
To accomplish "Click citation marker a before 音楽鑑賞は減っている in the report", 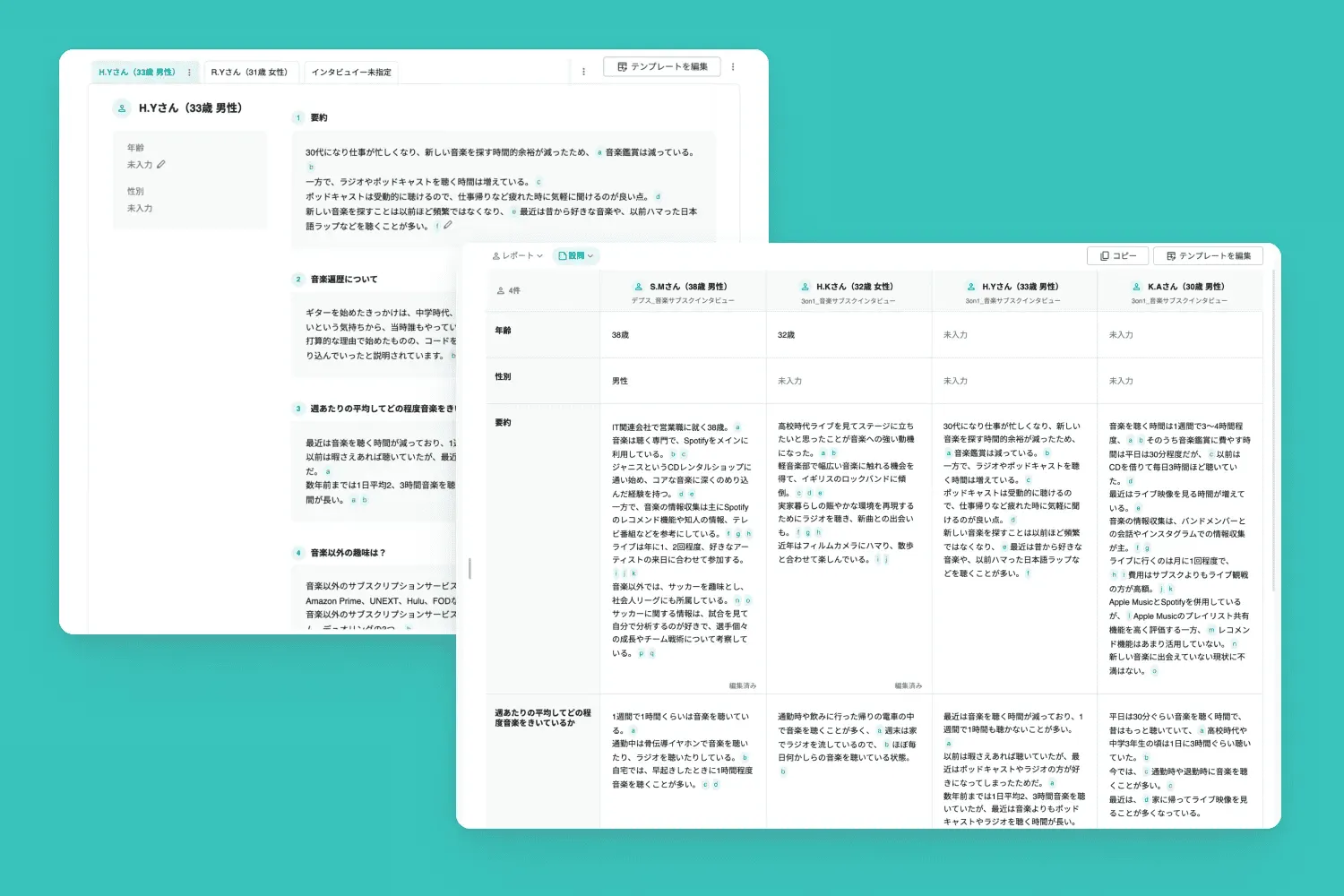I will tap(599, 152).
